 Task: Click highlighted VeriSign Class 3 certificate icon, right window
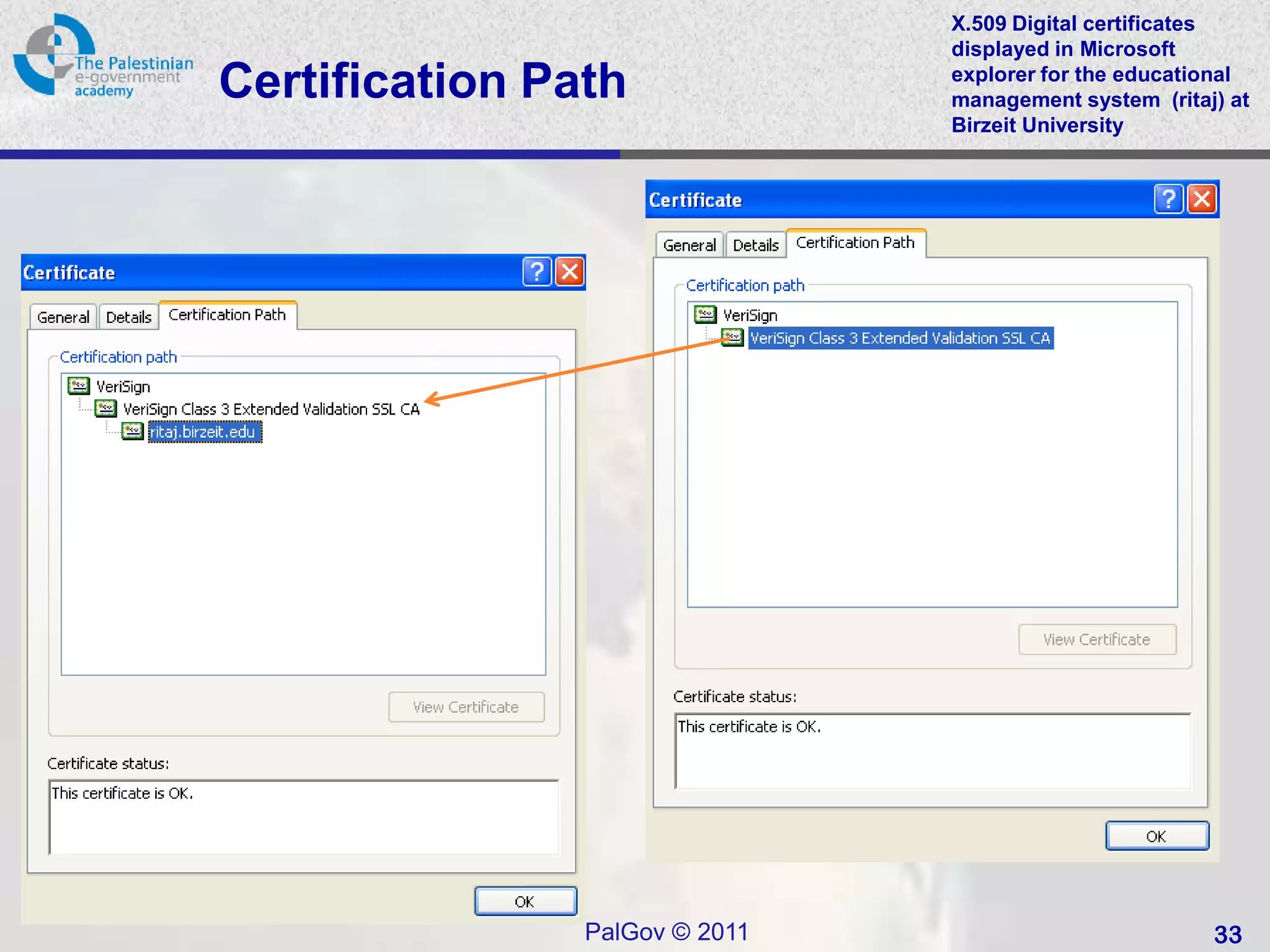coord(732,338)
